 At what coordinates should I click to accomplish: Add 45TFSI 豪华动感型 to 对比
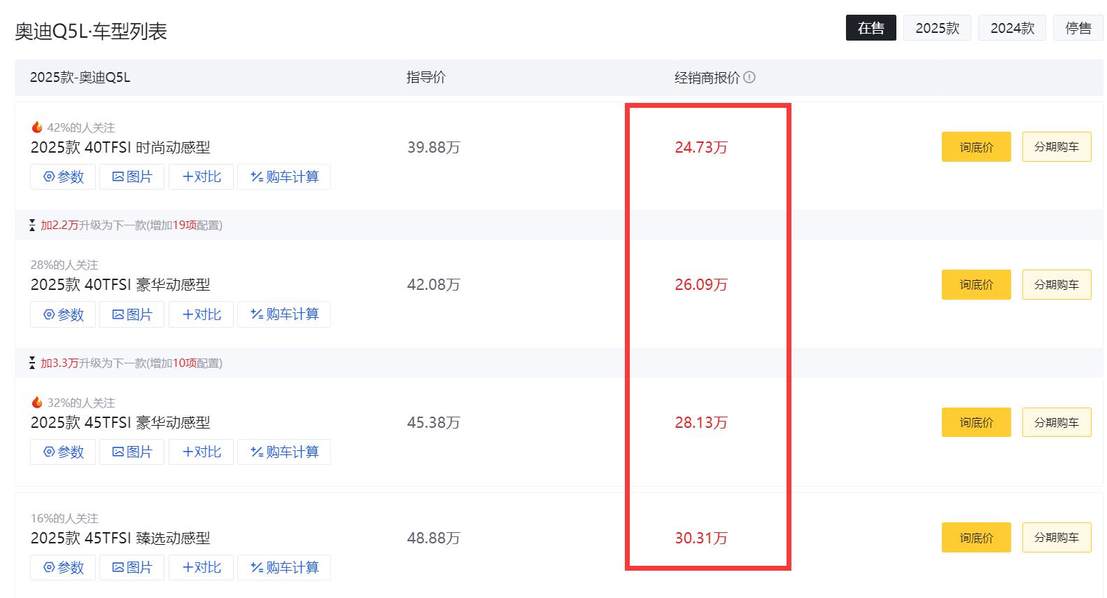201,452
